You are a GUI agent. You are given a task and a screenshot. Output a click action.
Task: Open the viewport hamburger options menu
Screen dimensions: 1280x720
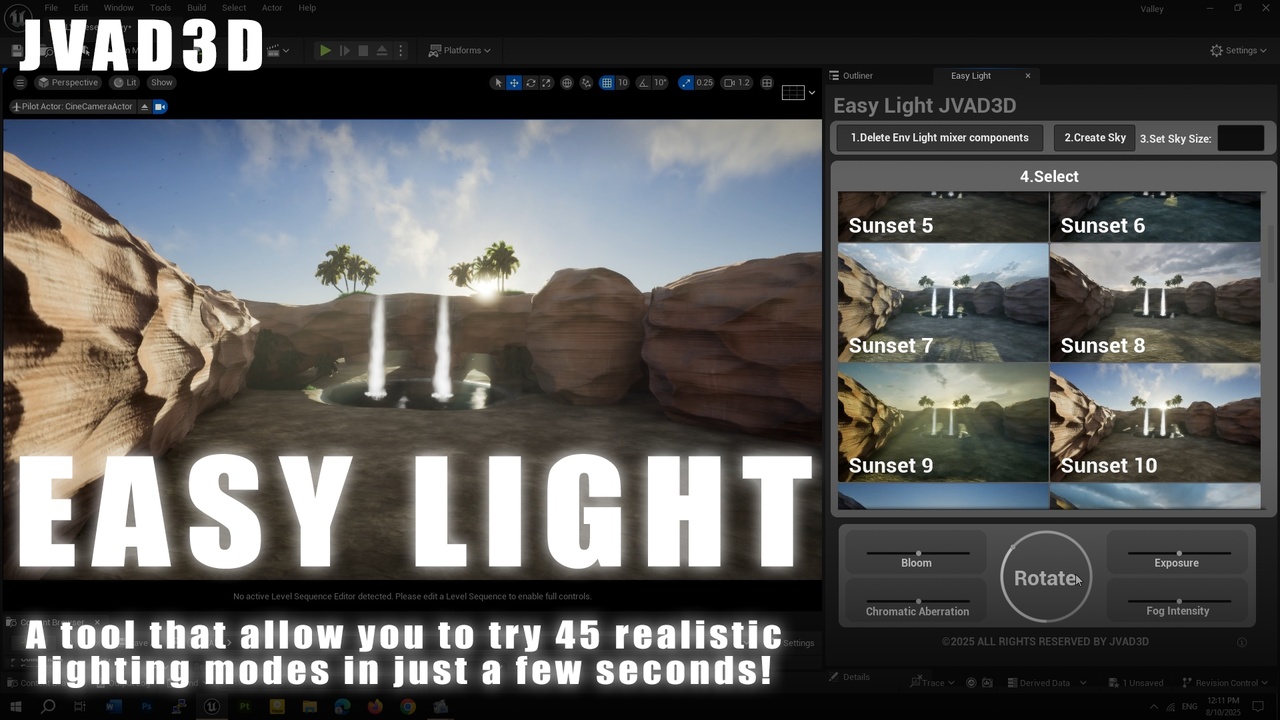click(x=20, y=83)
